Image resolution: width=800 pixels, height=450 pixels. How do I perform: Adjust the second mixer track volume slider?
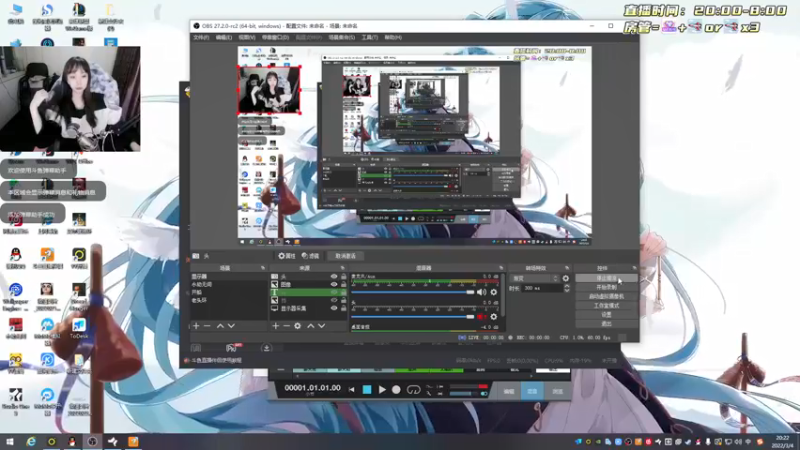(413, 317)
